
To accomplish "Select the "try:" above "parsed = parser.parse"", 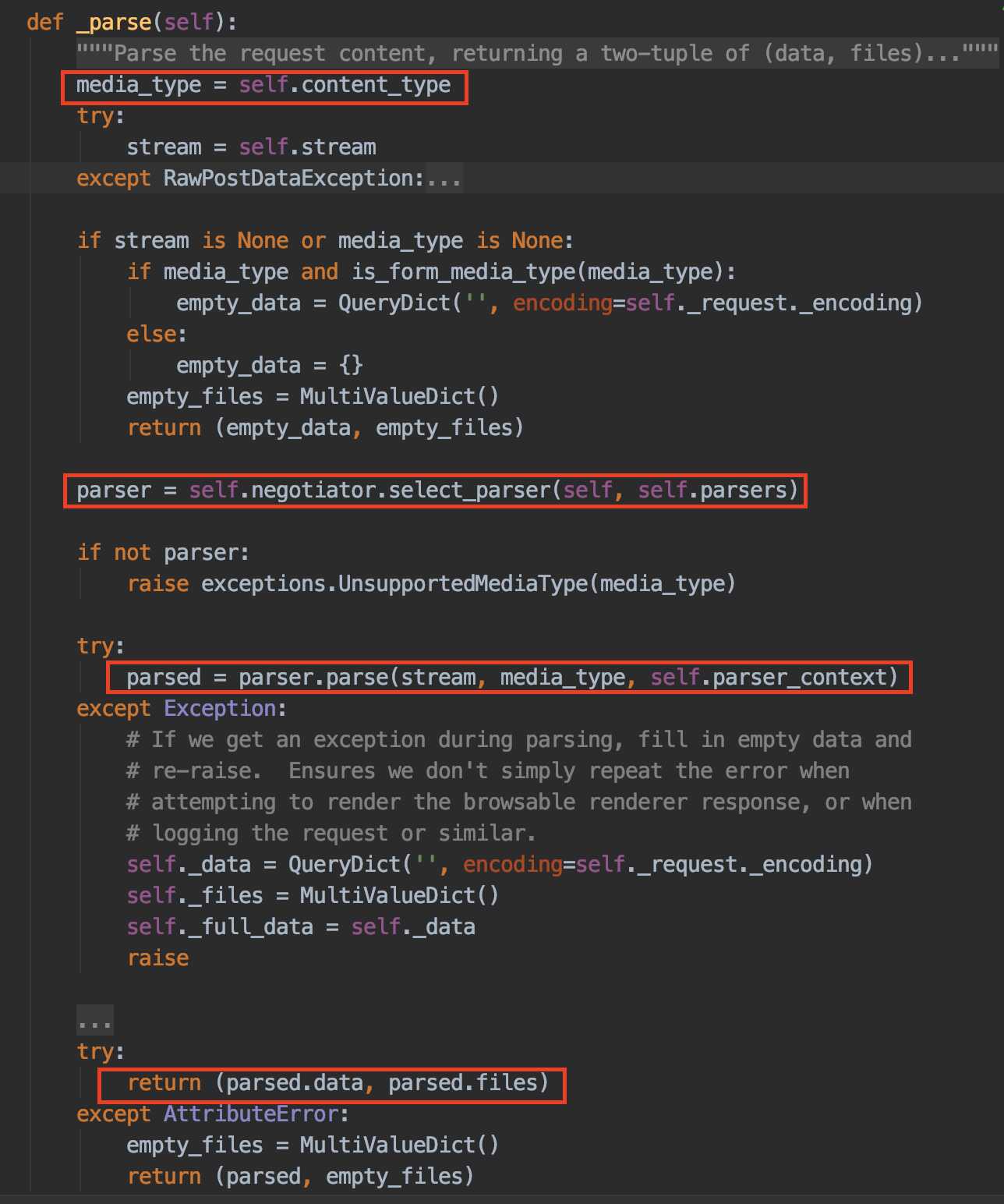I will [101, 646].
